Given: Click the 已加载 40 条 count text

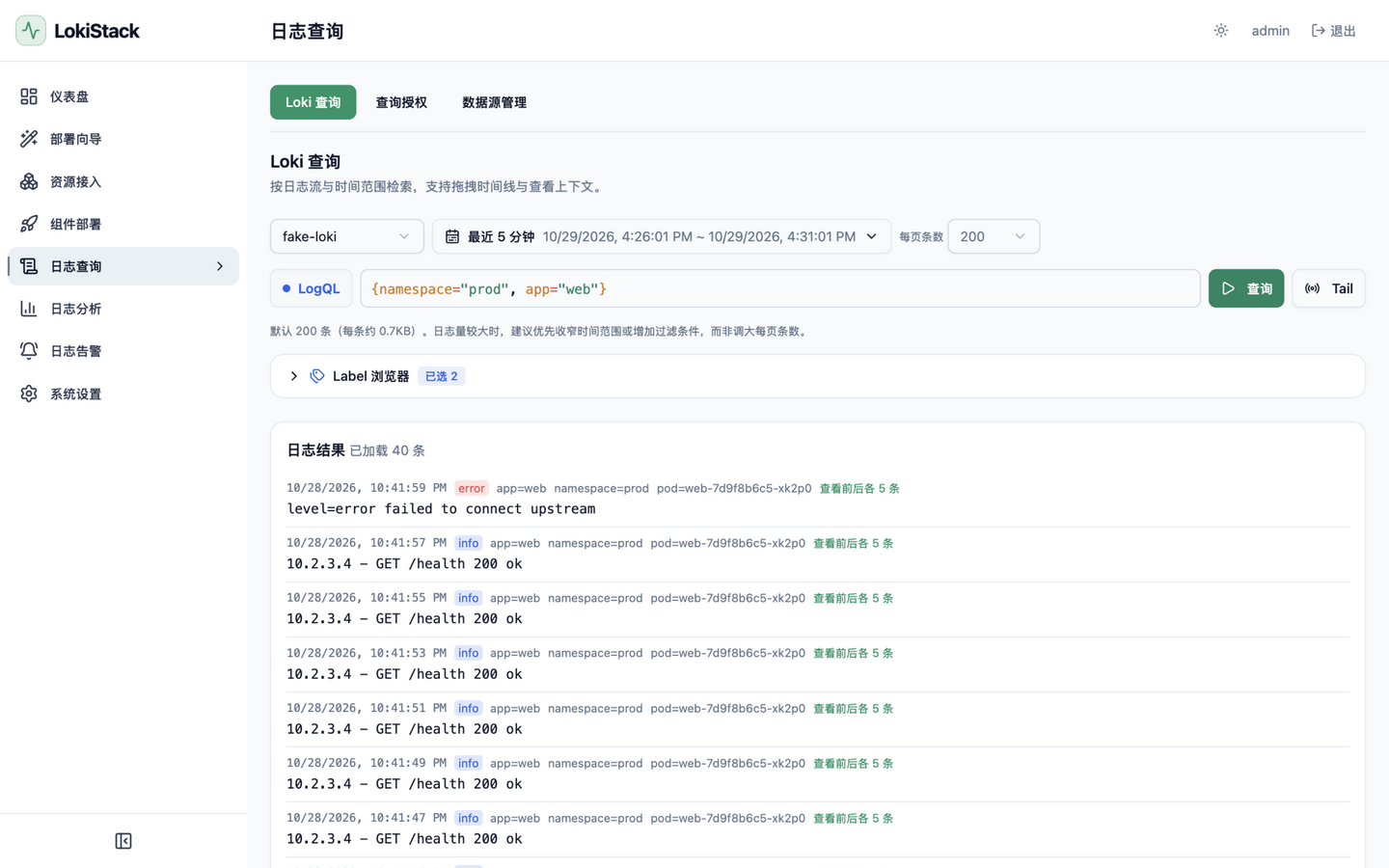Looking at the screenshot, I should tap(387, 450).
